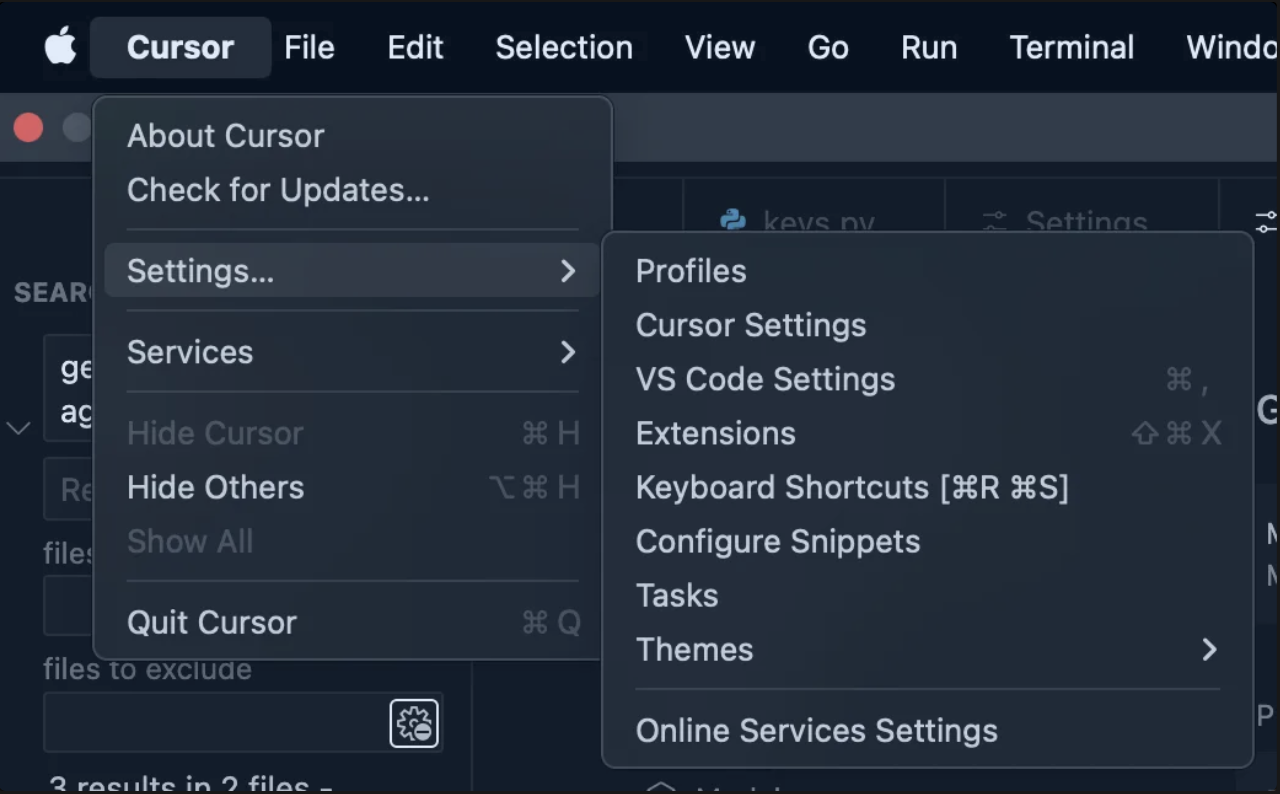This screenshot has height=794, width=1280.
Task: Open the Terminal menu
Action: tap(1072, 47)
